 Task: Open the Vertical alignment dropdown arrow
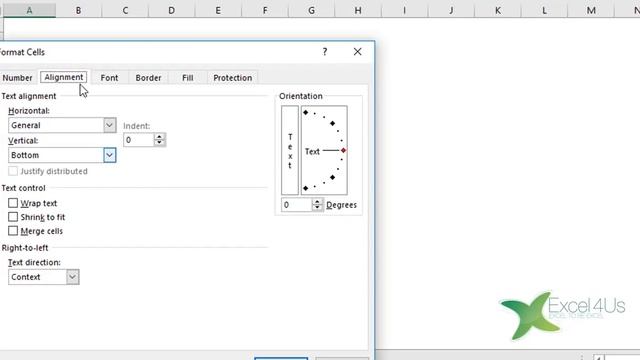[109, 155]
